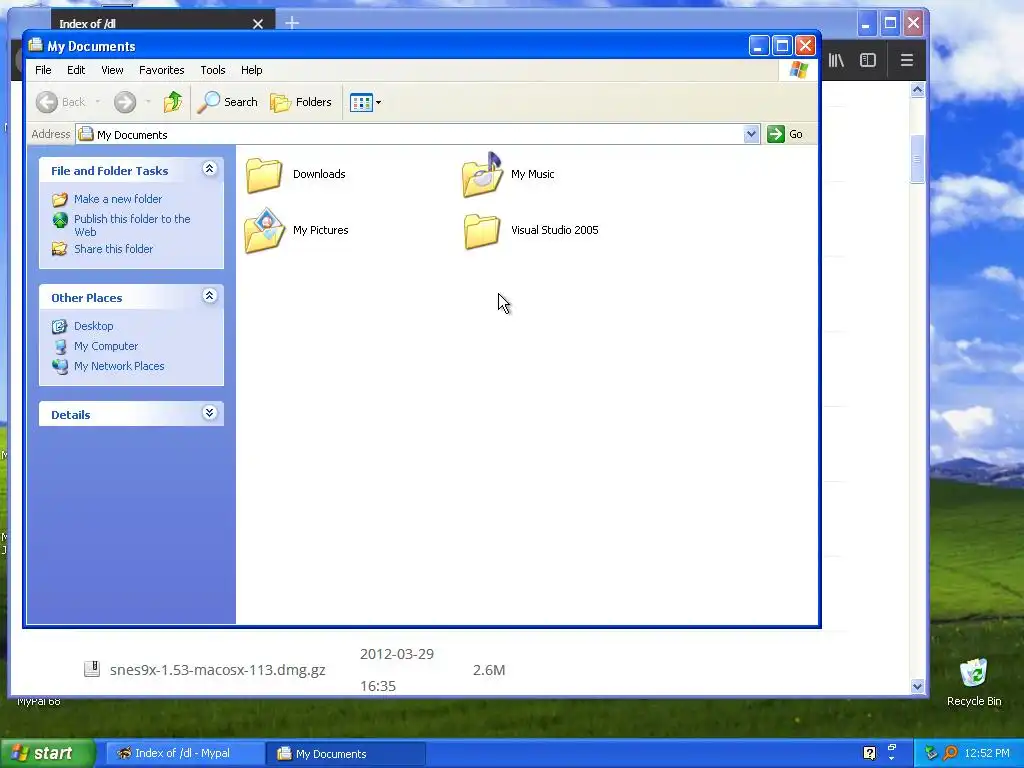
Task: Open a new tab in Mypal browser
Action: point(292,24)
